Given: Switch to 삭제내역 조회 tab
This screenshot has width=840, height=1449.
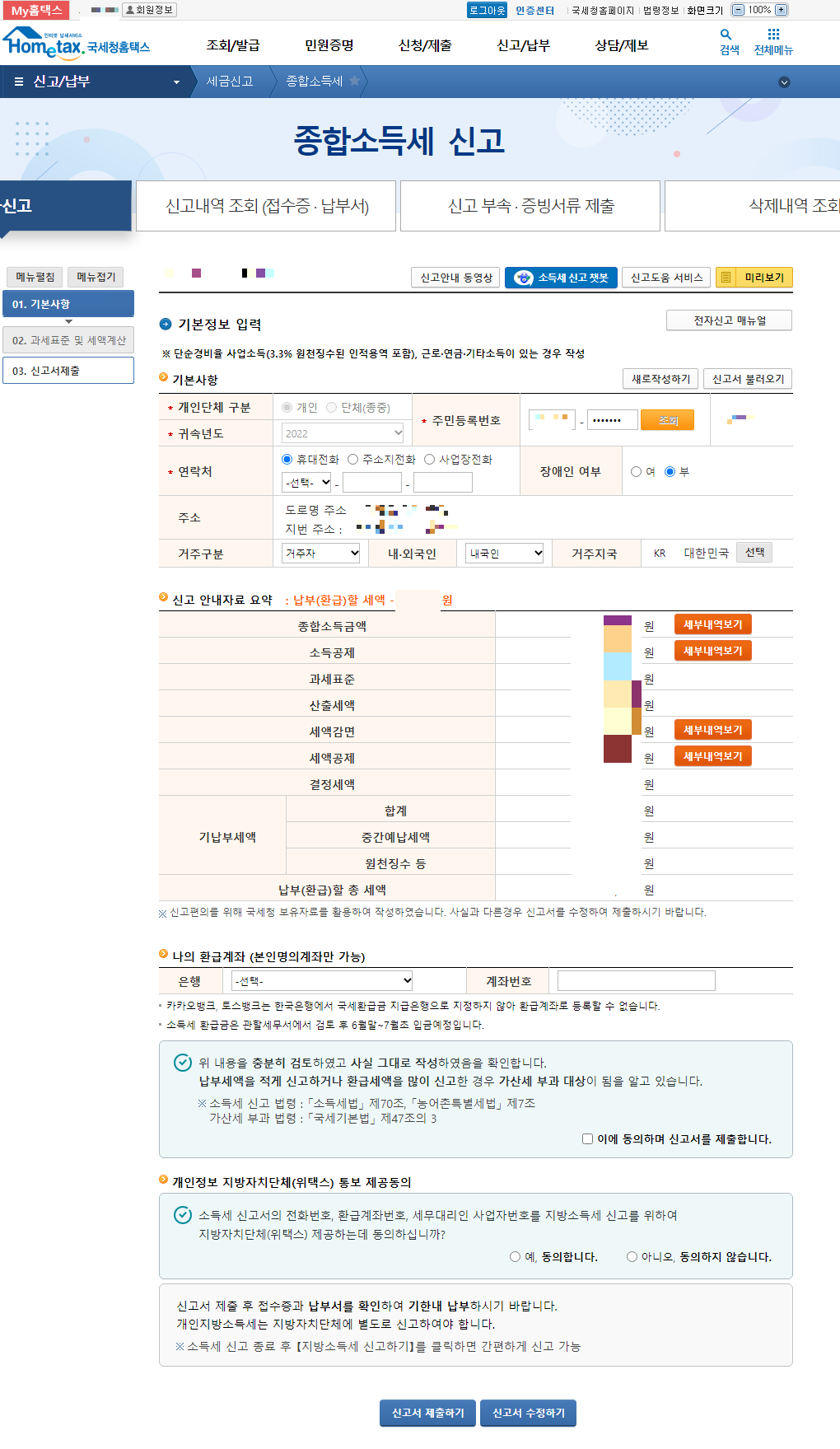Looking at the screenshot, I should click(752, 206).
